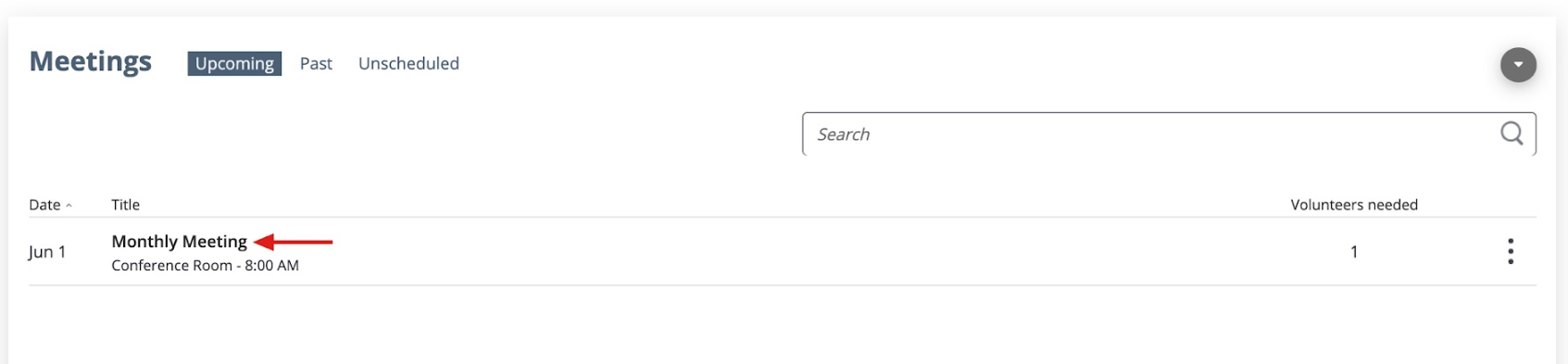Screen dimensions: 1568x364
Task: Expand the round dropdown button at top right
Action: pyautogui.click(x=1518, y=64)
